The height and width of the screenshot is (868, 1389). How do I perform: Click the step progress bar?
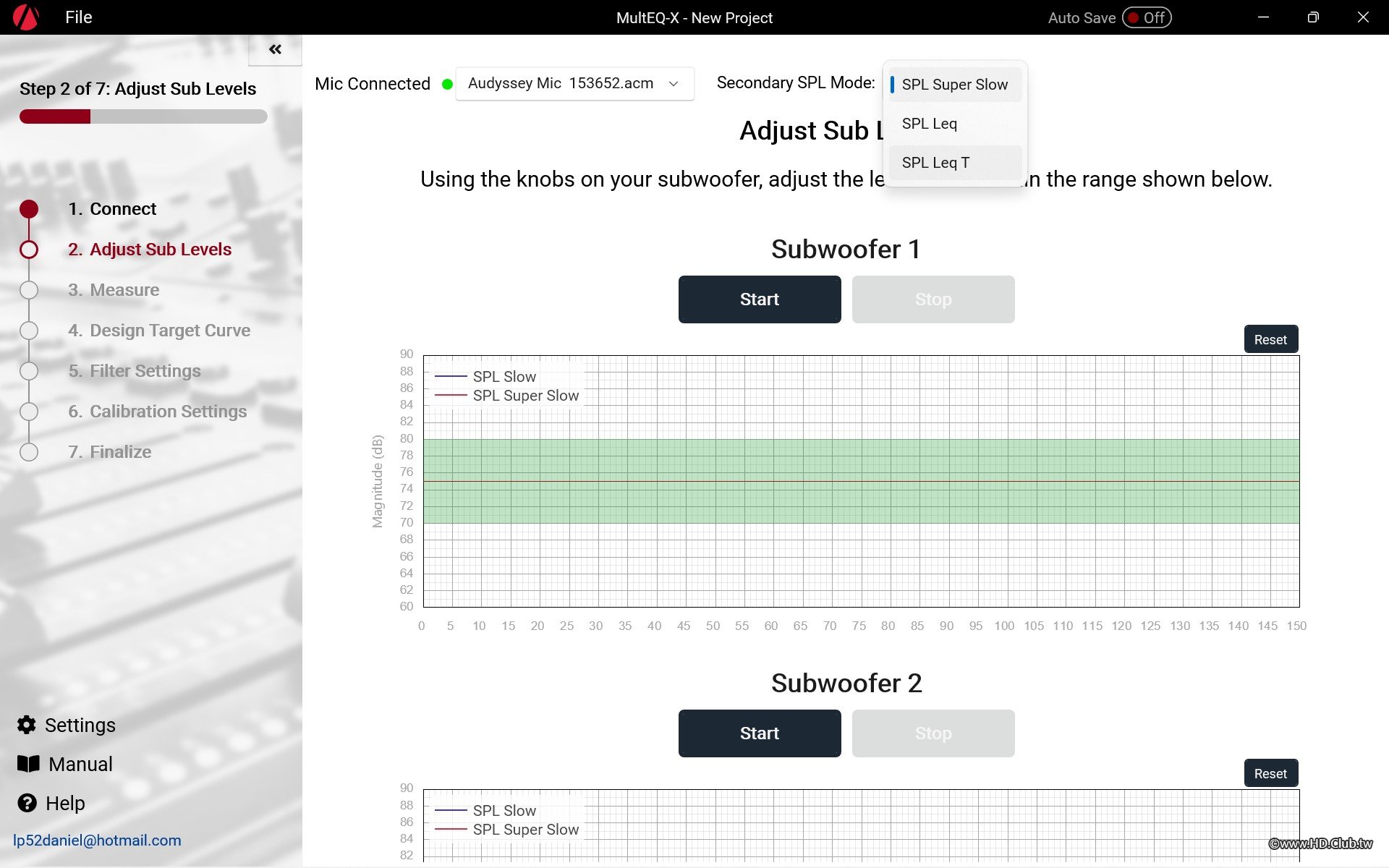tap(143, 116)
